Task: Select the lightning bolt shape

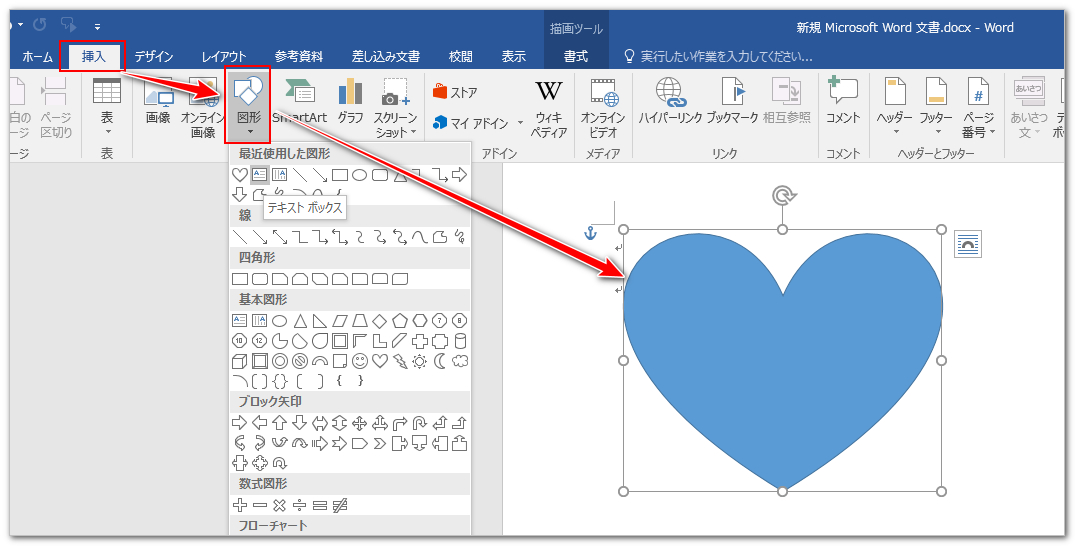Action: coord(400,361)
